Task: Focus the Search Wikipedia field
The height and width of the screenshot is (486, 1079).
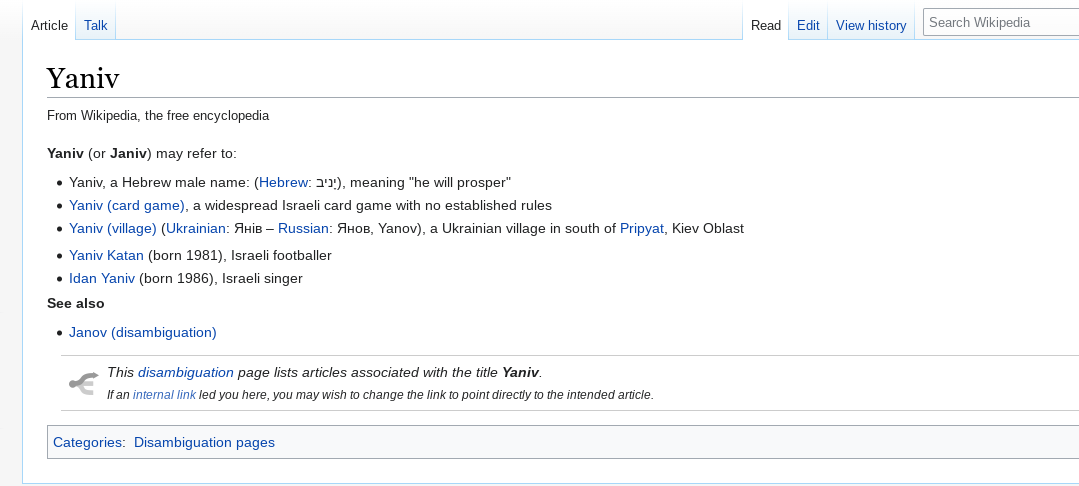Action: [x=1001, y=23]
